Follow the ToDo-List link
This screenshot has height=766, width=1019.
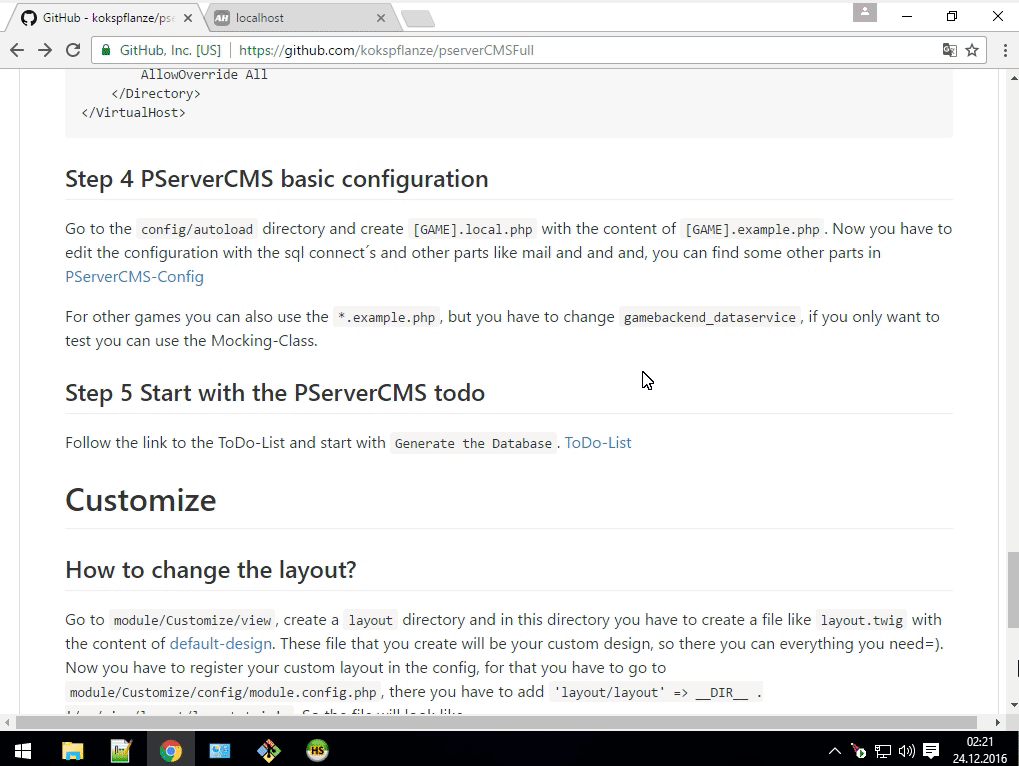click(598, 442)
